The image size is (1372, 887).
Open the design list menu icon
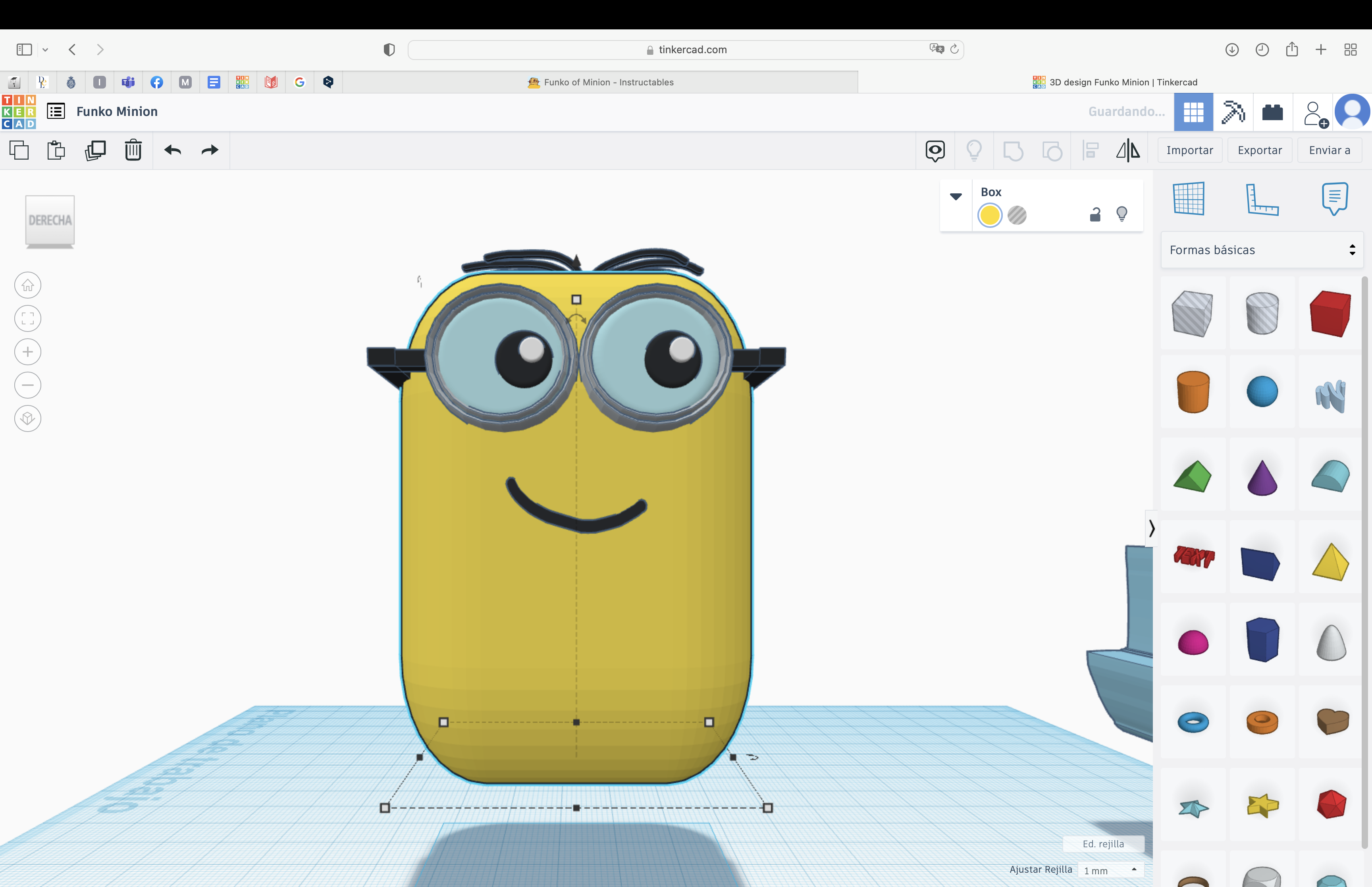point(56,111)
